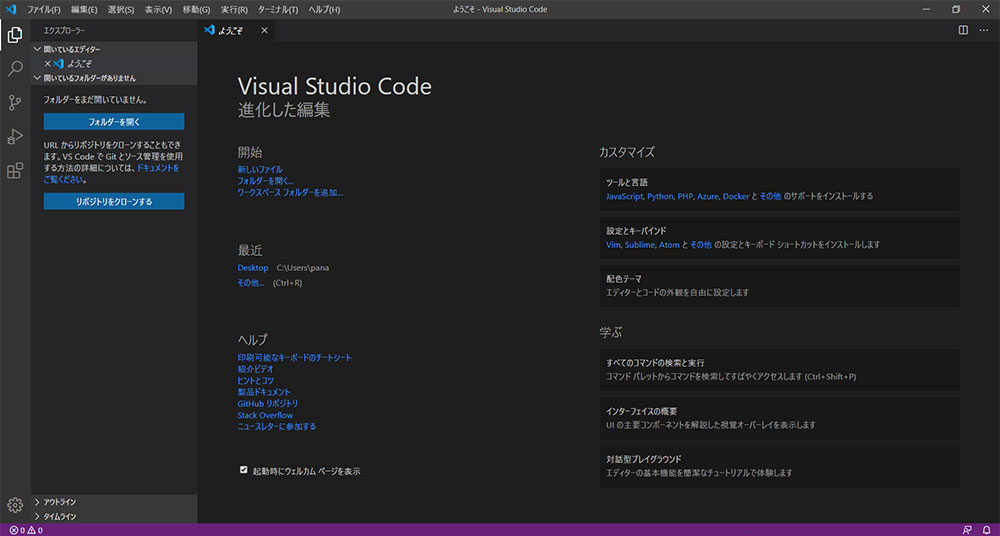
Task: Open the Extensions view icon
Action: 15,171
